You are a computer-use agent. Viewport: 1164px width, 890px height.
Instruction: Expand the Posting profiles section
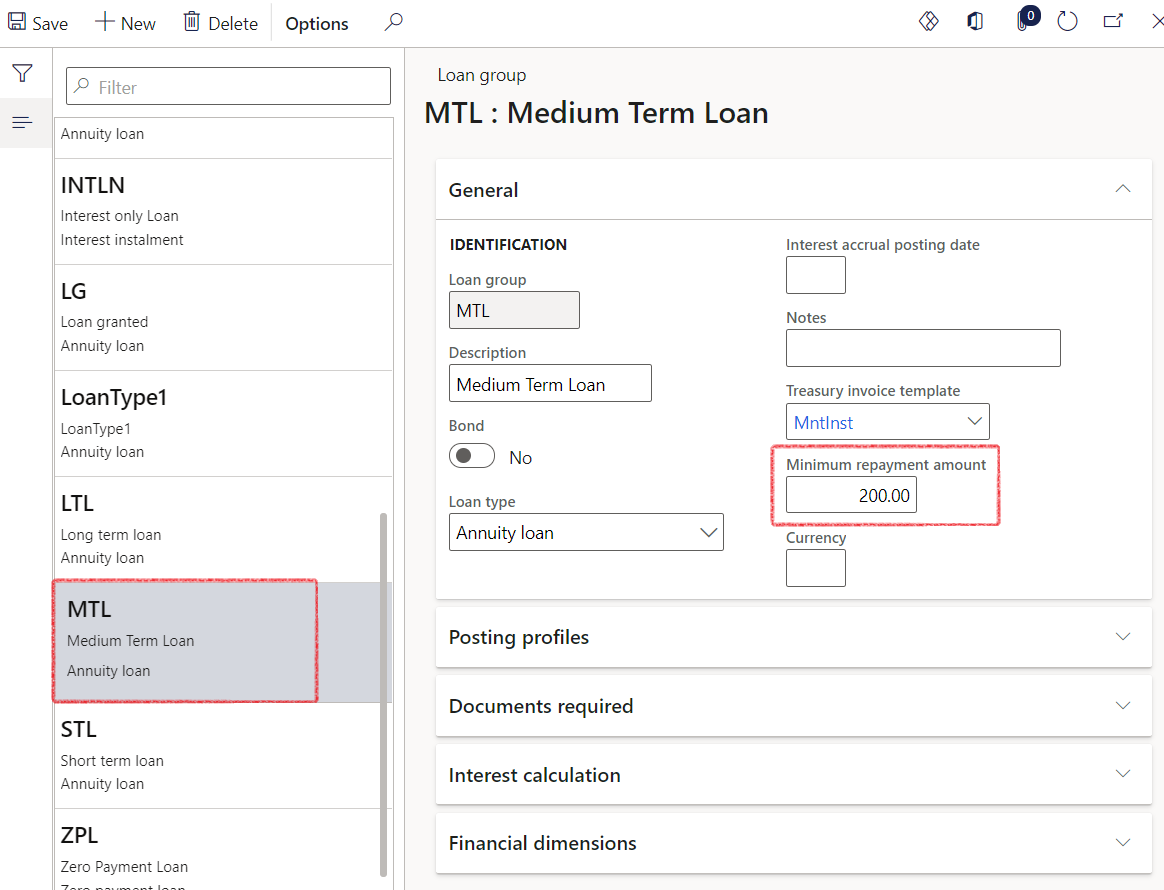pos(1122,636)
